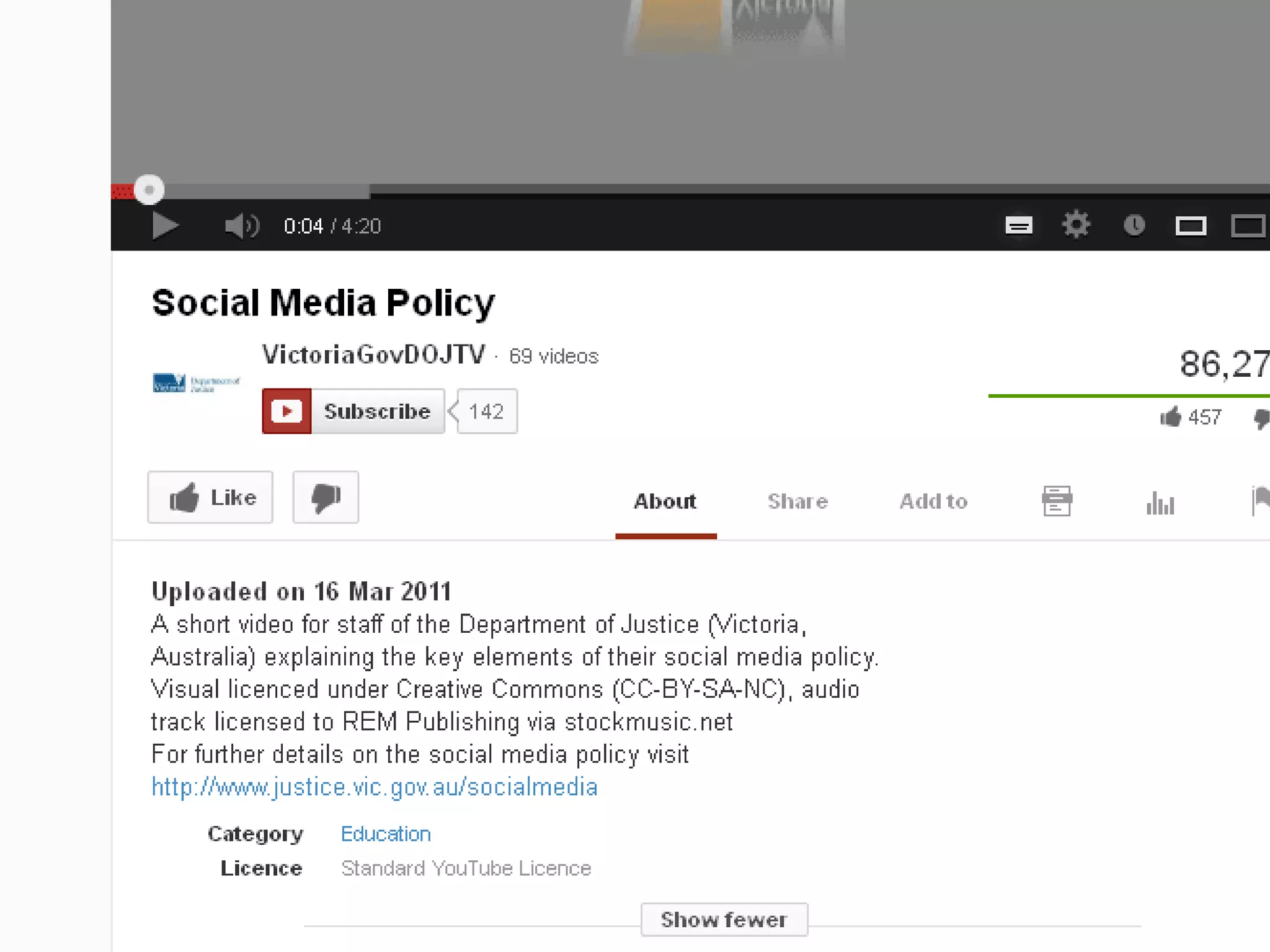Enter full screen mode

[x=1248, y=226]
